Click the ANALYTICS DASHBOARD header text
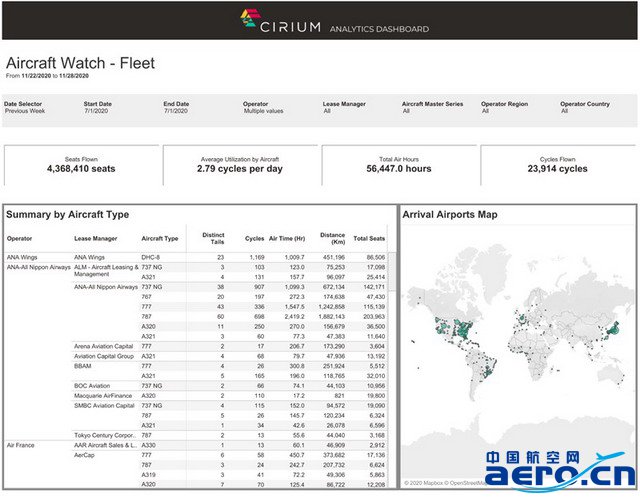 click(x=379, y=29)
